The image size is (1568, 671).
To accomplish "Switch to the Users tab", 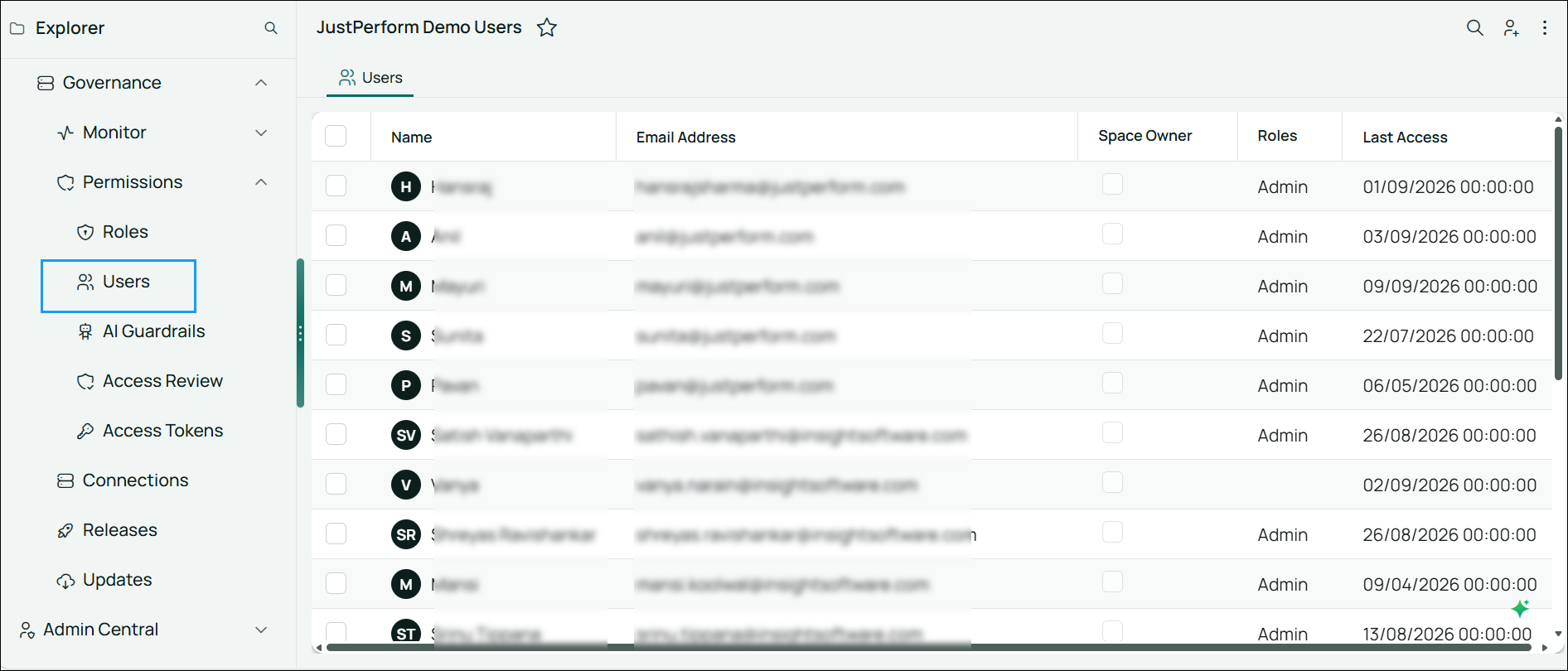I will click(x=370, y=78).
